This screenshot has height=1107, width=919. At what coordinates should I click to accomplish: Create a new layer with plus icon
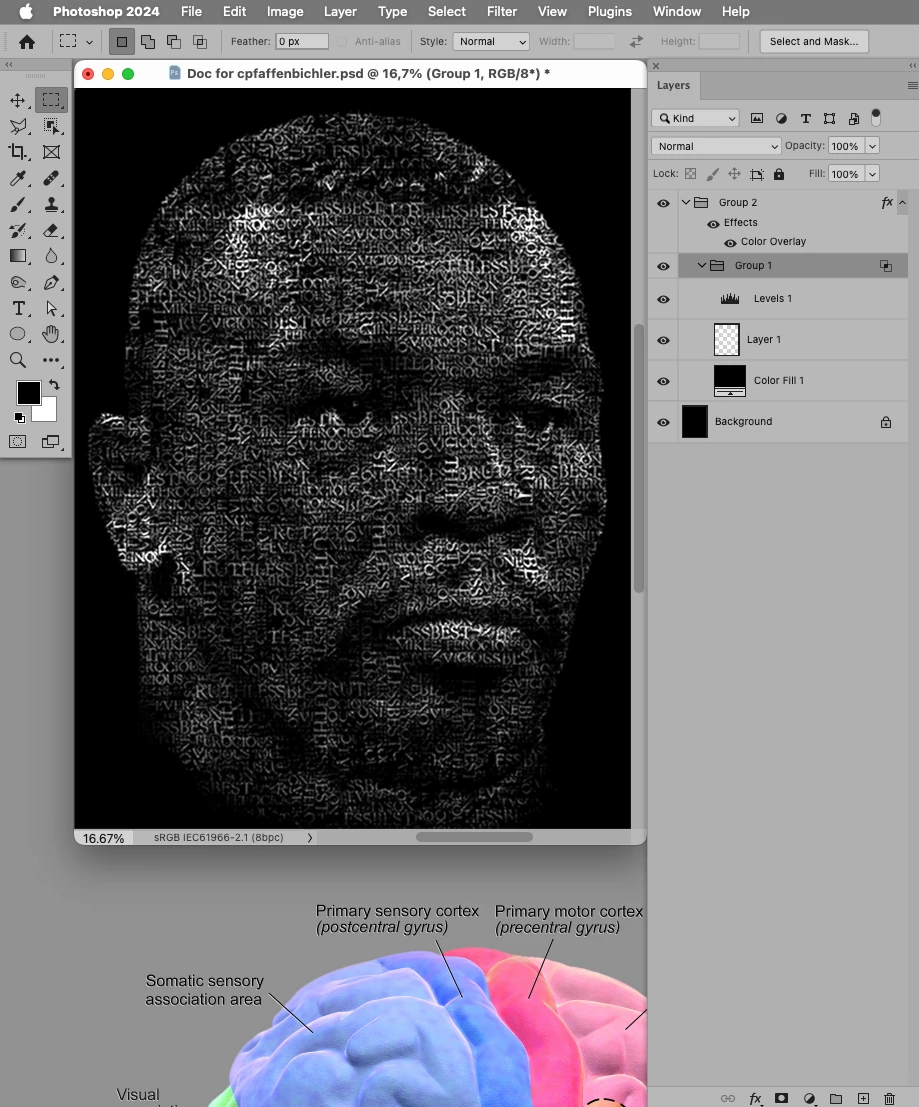(863, 1099)
